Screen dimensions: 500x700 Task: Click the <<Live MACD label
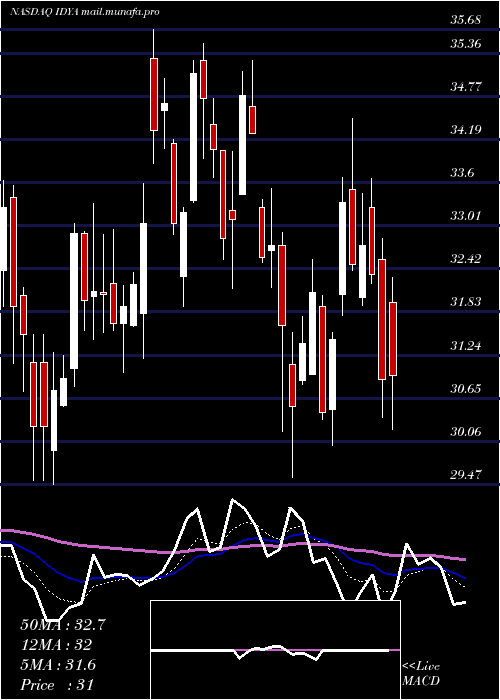click(421, 673)
